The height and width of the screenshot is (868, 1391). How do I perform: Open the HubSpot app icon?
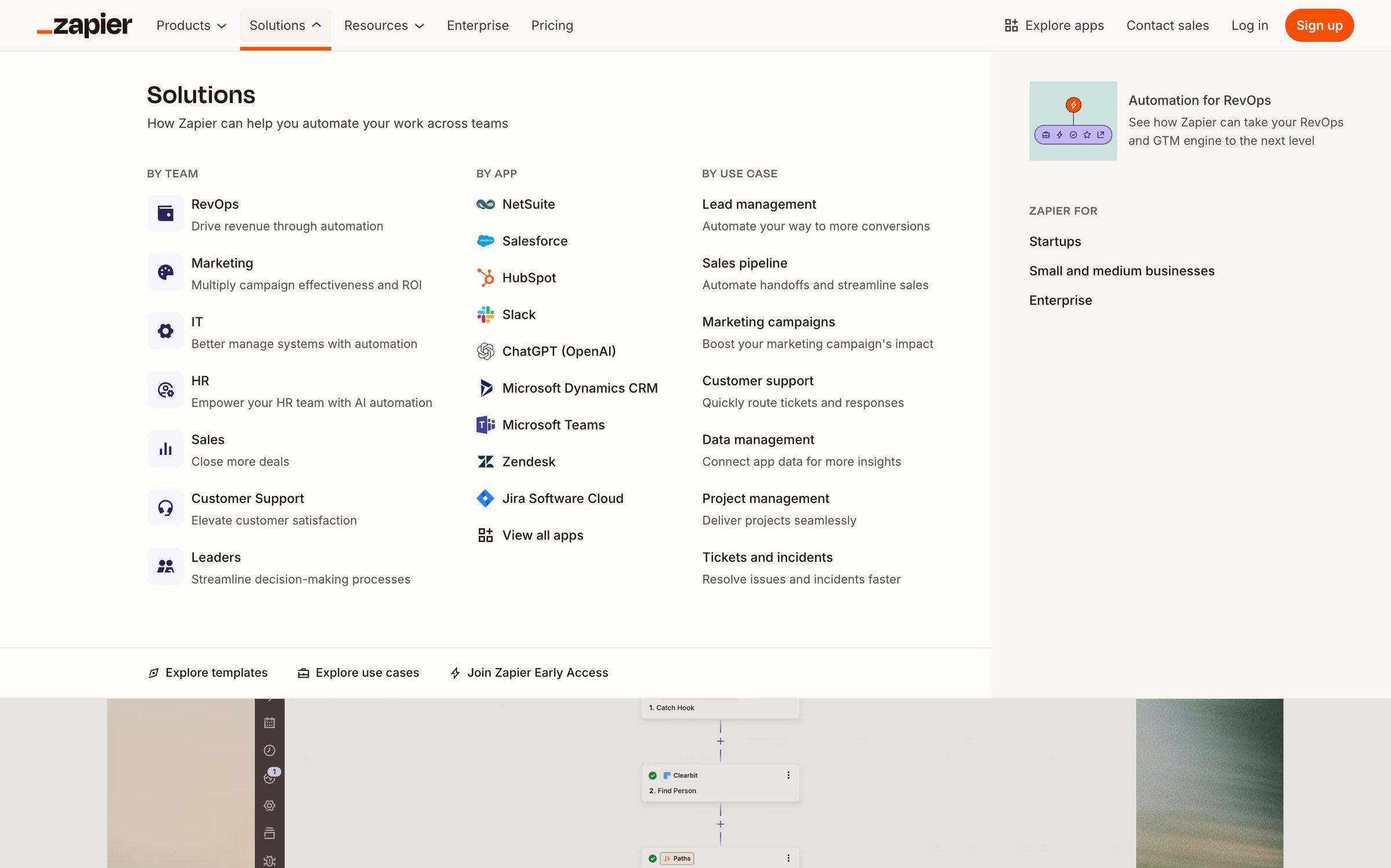485,278
